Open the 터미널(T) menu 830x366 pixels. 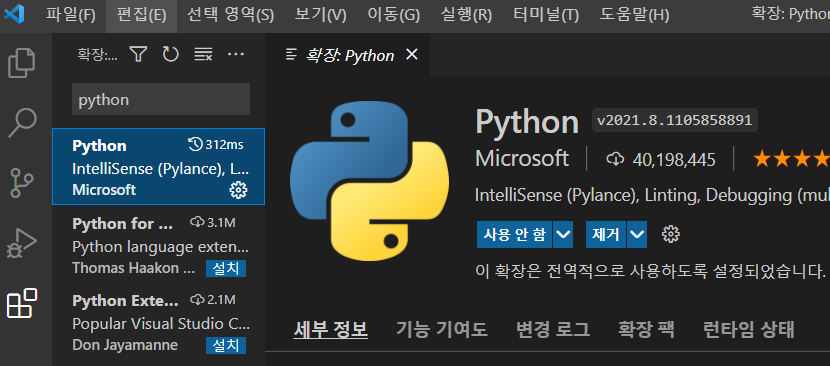(546, 15)
